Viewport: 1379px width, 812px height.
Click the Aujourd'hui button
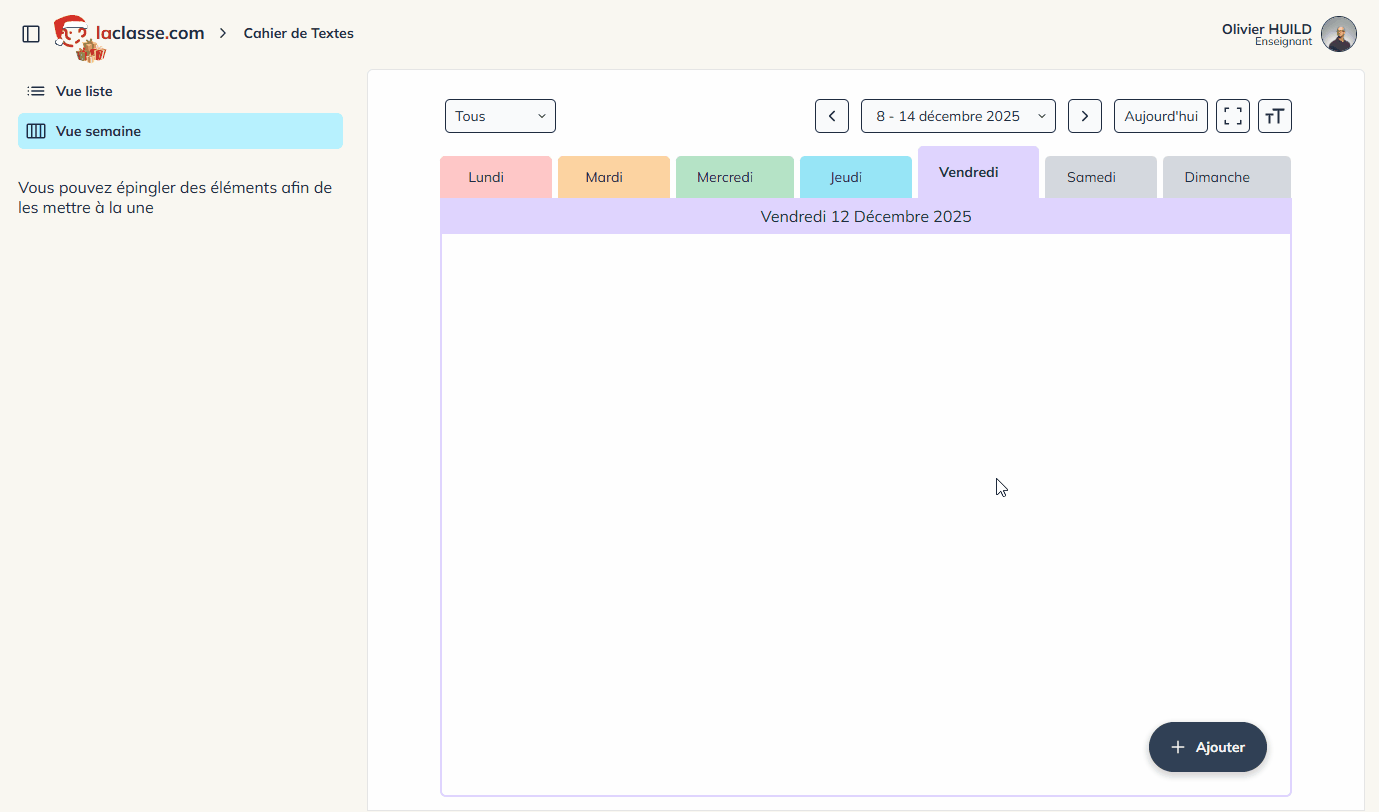click(x=1160, y=116)
